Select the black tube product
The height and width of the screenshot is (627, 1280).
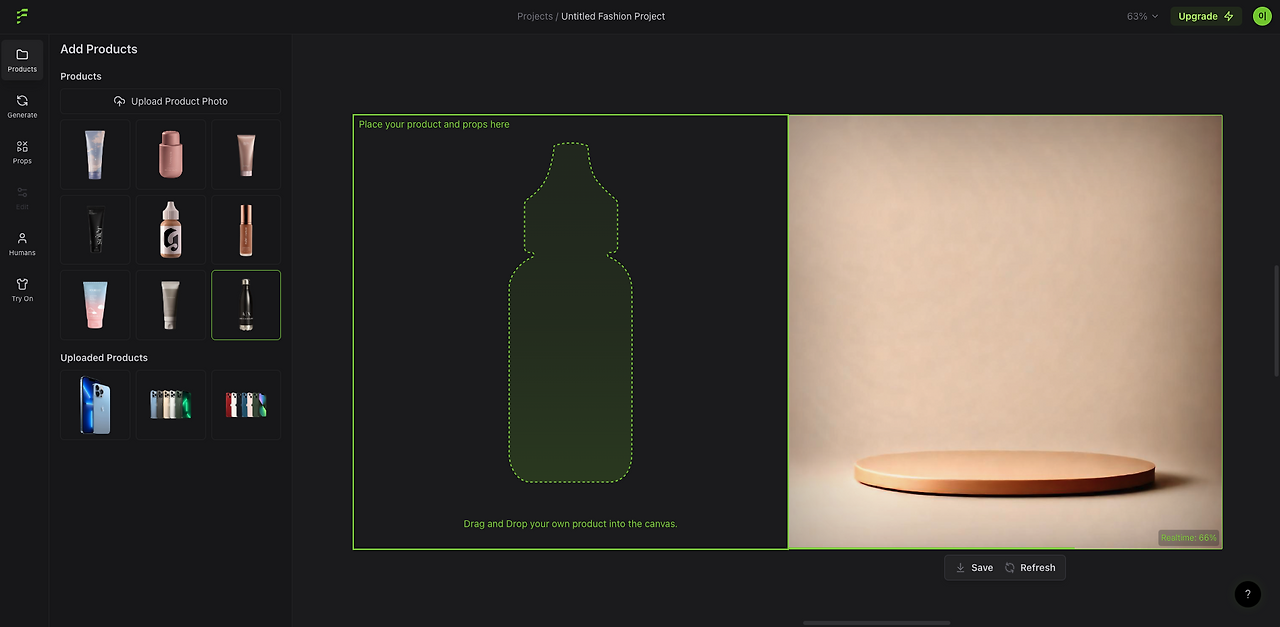[95, 230]
